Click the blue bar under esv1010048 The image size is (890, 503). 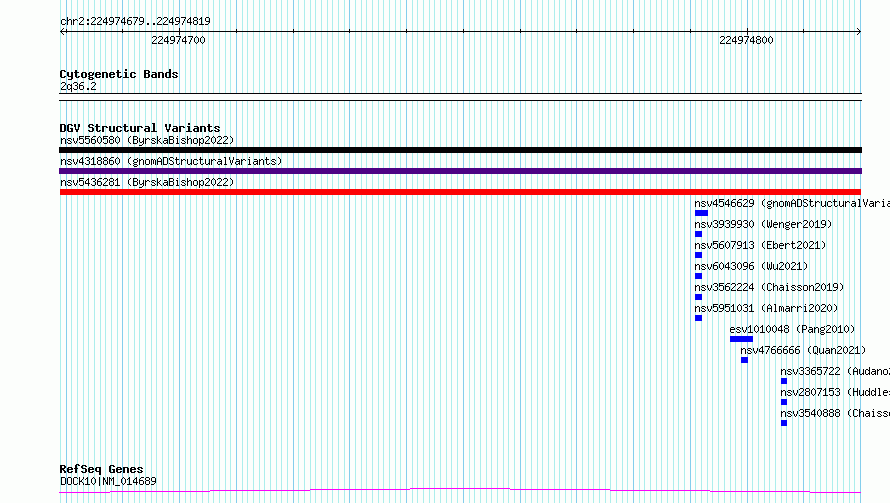(x=741, y=339)
